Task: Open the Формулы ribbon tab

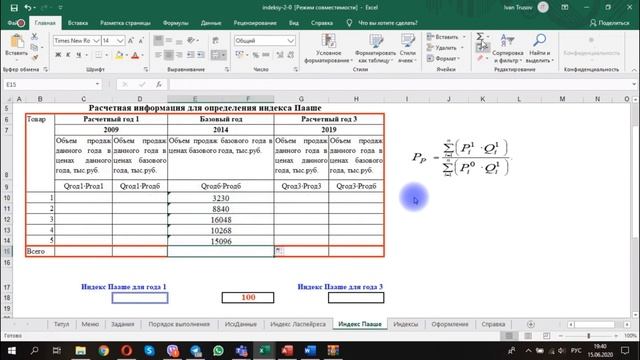Action: tap(176, 23)
